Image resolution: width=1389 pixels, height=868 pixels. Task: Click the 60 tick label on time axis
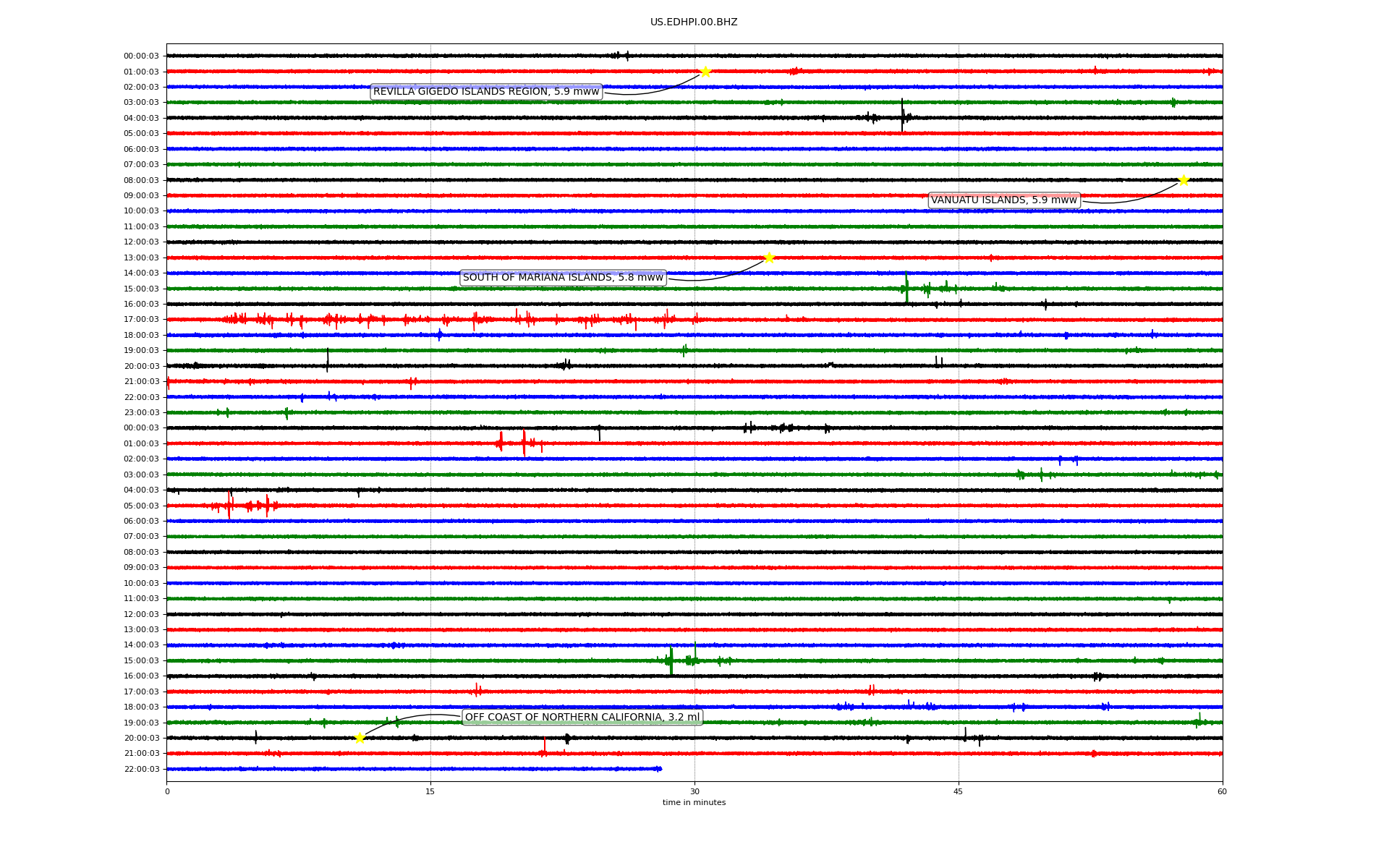(1222, 791)
